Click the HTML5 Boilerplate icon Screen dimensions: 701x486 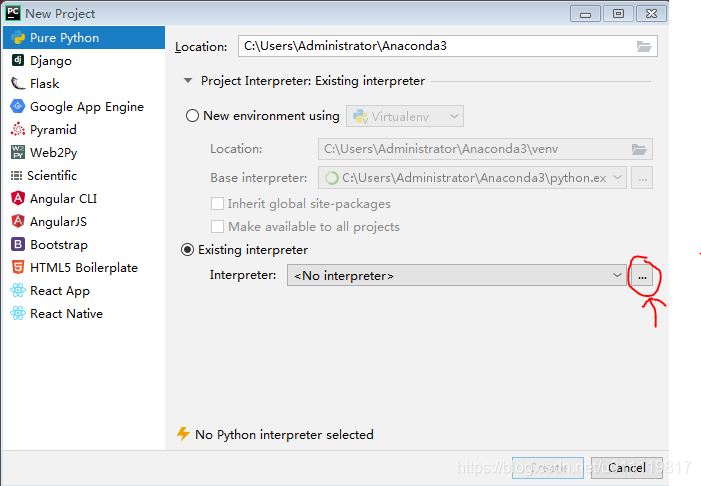tap(18, 267)
